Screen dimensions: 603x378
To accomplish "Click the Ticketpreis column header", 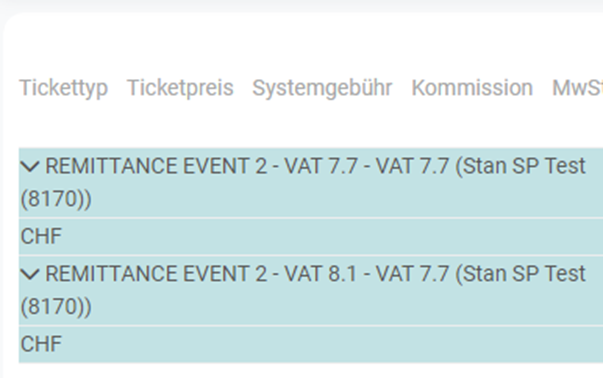I will 180,88.
